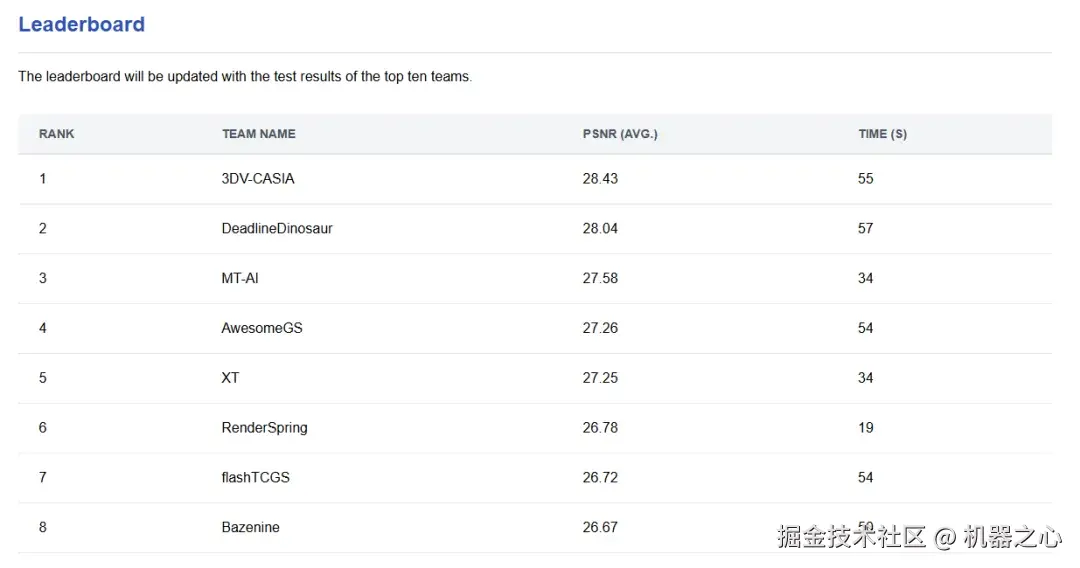Click the RANK column header
Viewport: 1080px width, 568px height.
(x=57, y=134)
